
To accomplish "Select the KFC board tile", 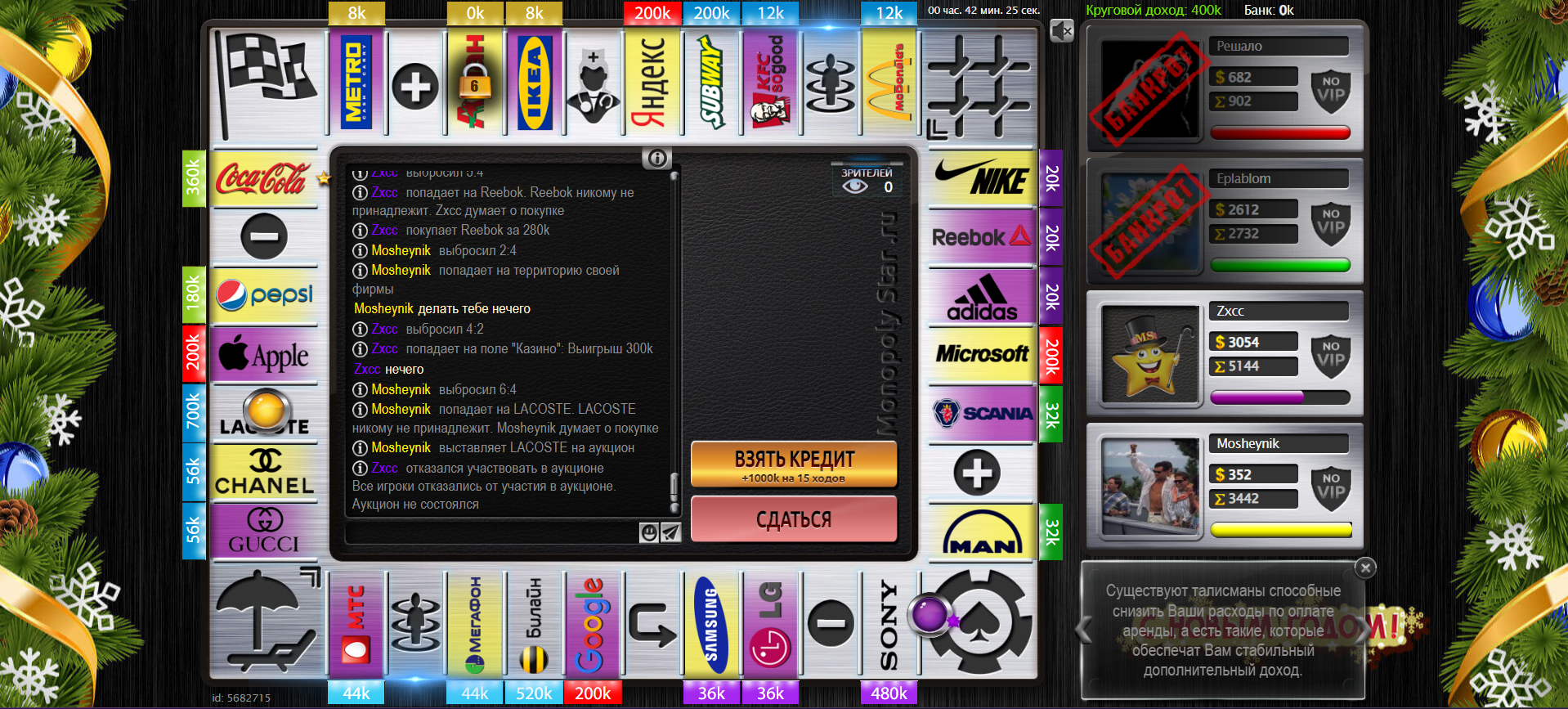I will tap(770, 82).
